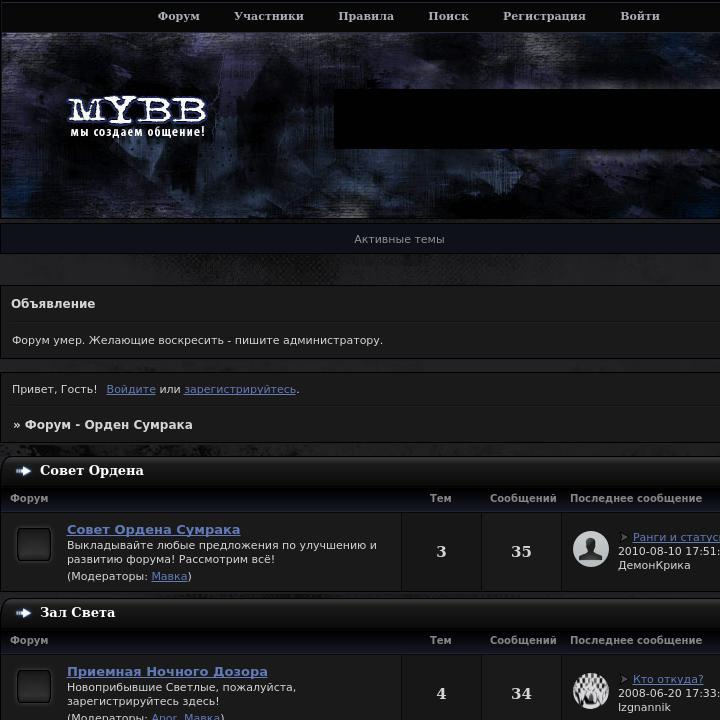Click the small arrow icon before Кто откуда?
The height and width of the screenshot is (720, 720).
[x=624, y=679]
